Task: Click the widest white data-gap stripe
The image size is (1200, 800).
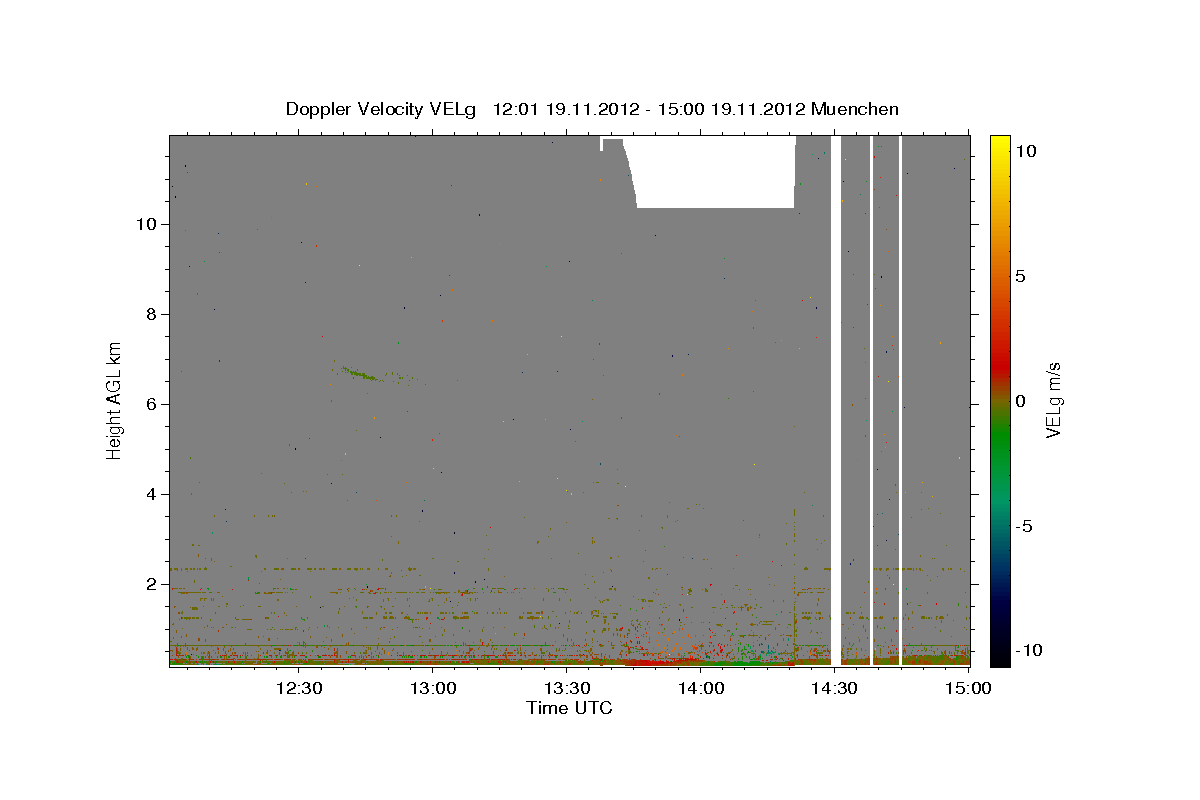Action: pos(836,400)
